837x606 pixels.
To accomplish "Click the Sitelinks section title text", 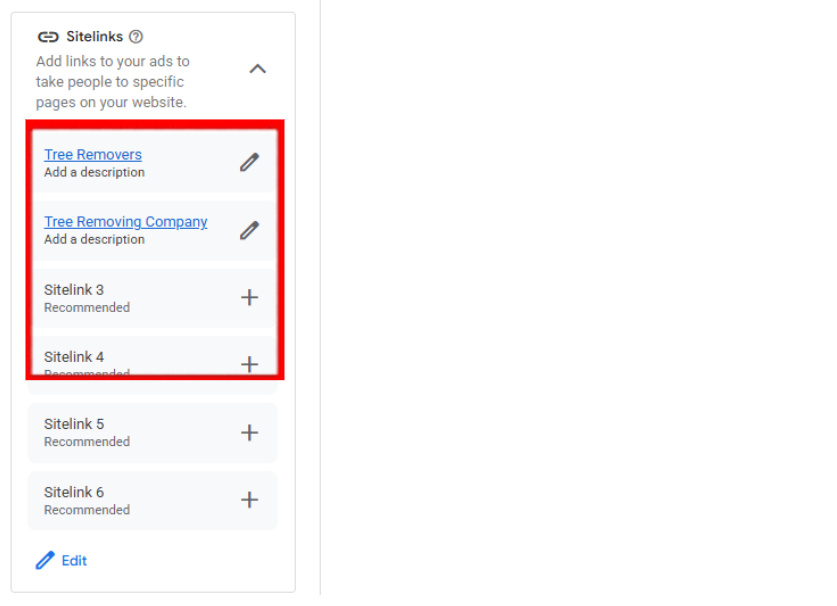I will [x=95, y=37].
